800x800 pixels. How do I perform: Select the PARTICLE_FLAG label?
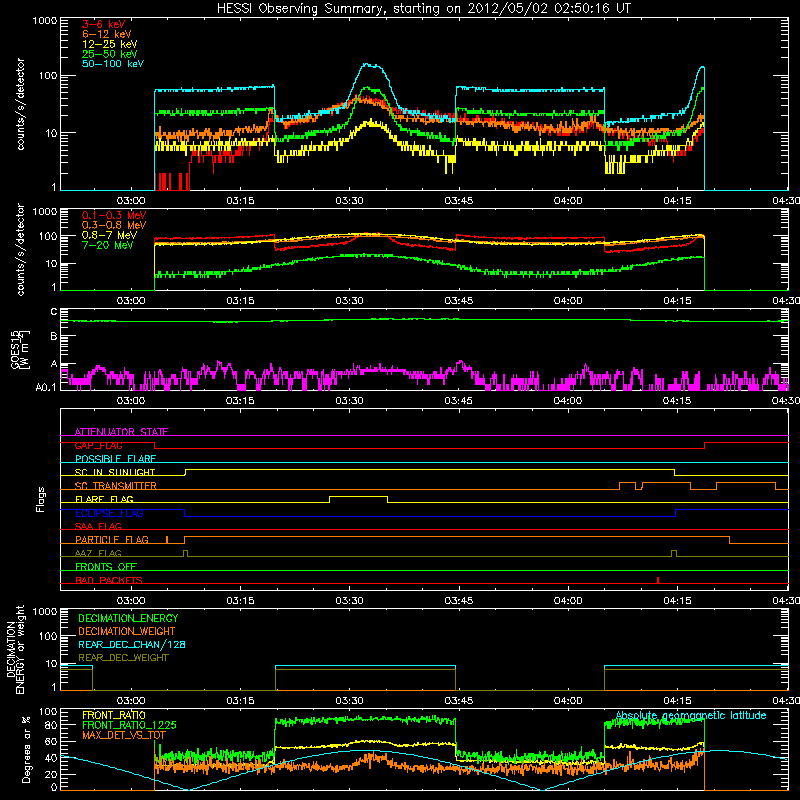[112, 539]
